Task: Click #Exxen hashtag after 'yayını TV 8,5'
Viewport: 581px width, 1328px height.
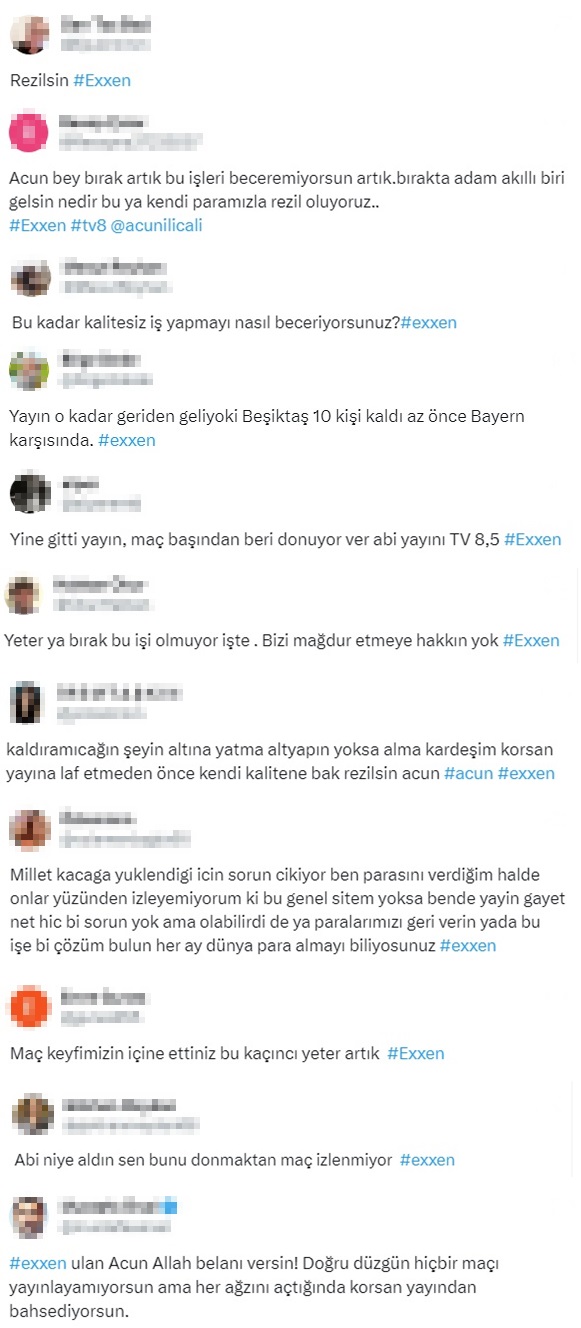Action: coord(532,539)
